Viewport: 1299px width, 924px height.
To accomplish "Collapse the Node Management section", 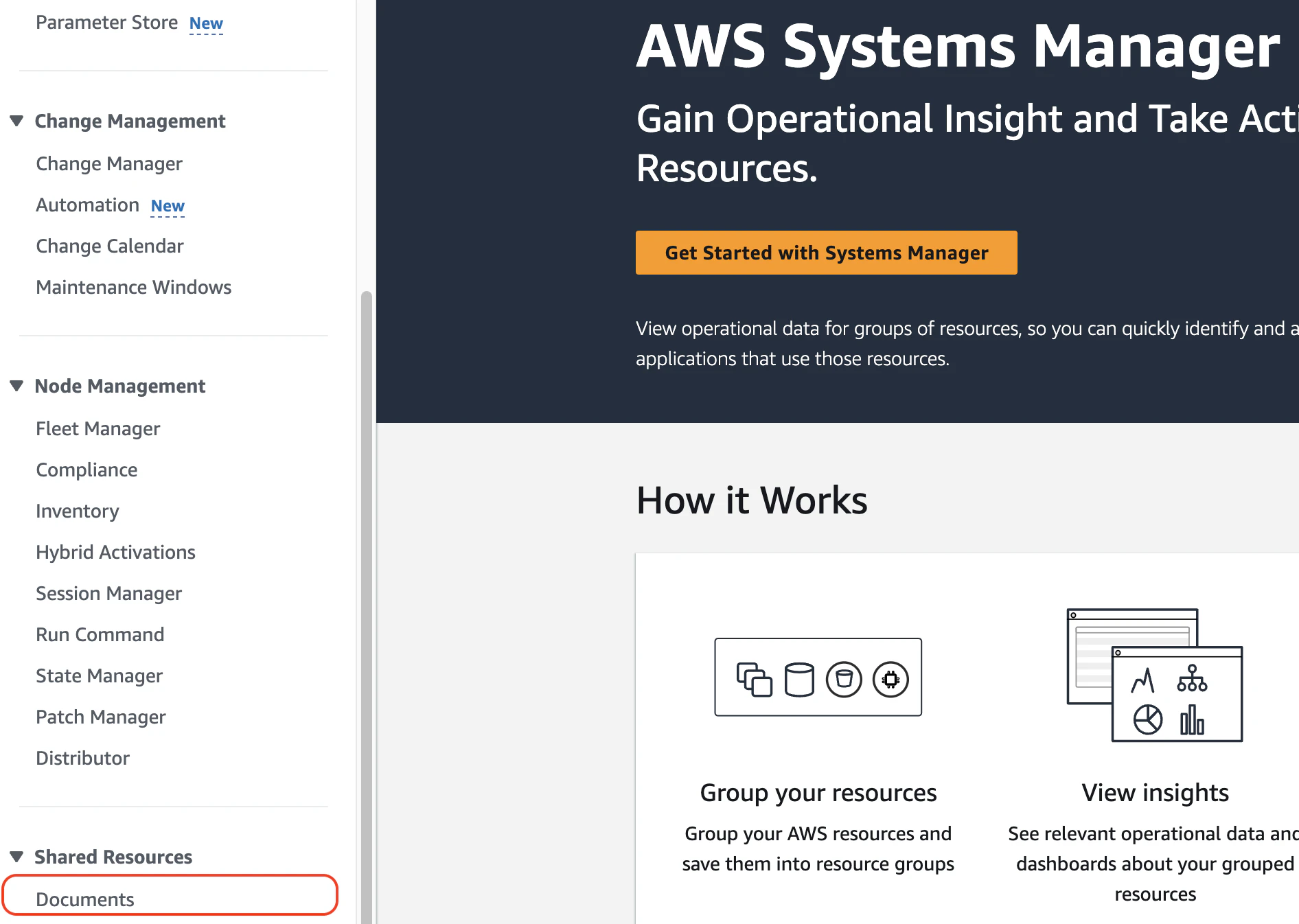I will pyautogui.click(x=17, y=386).
